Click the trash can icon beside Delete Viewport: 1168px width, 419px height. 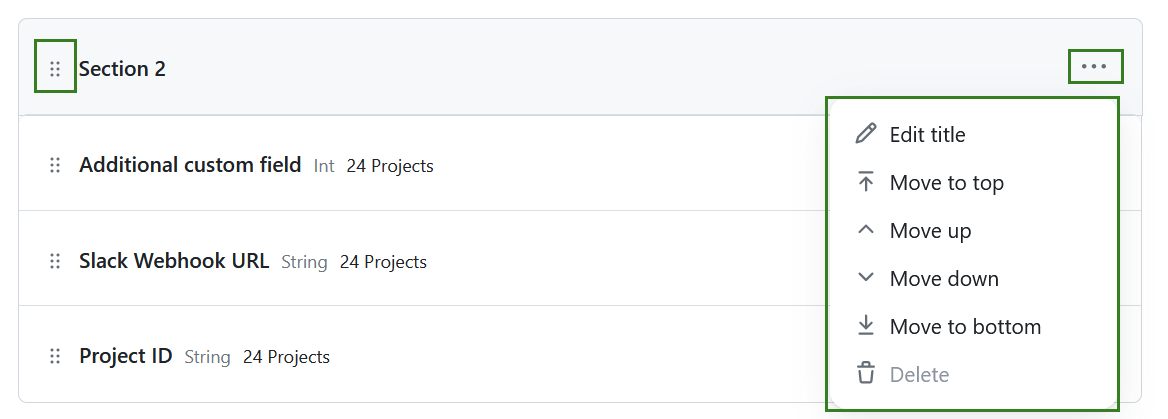click(x=866, y=374)
